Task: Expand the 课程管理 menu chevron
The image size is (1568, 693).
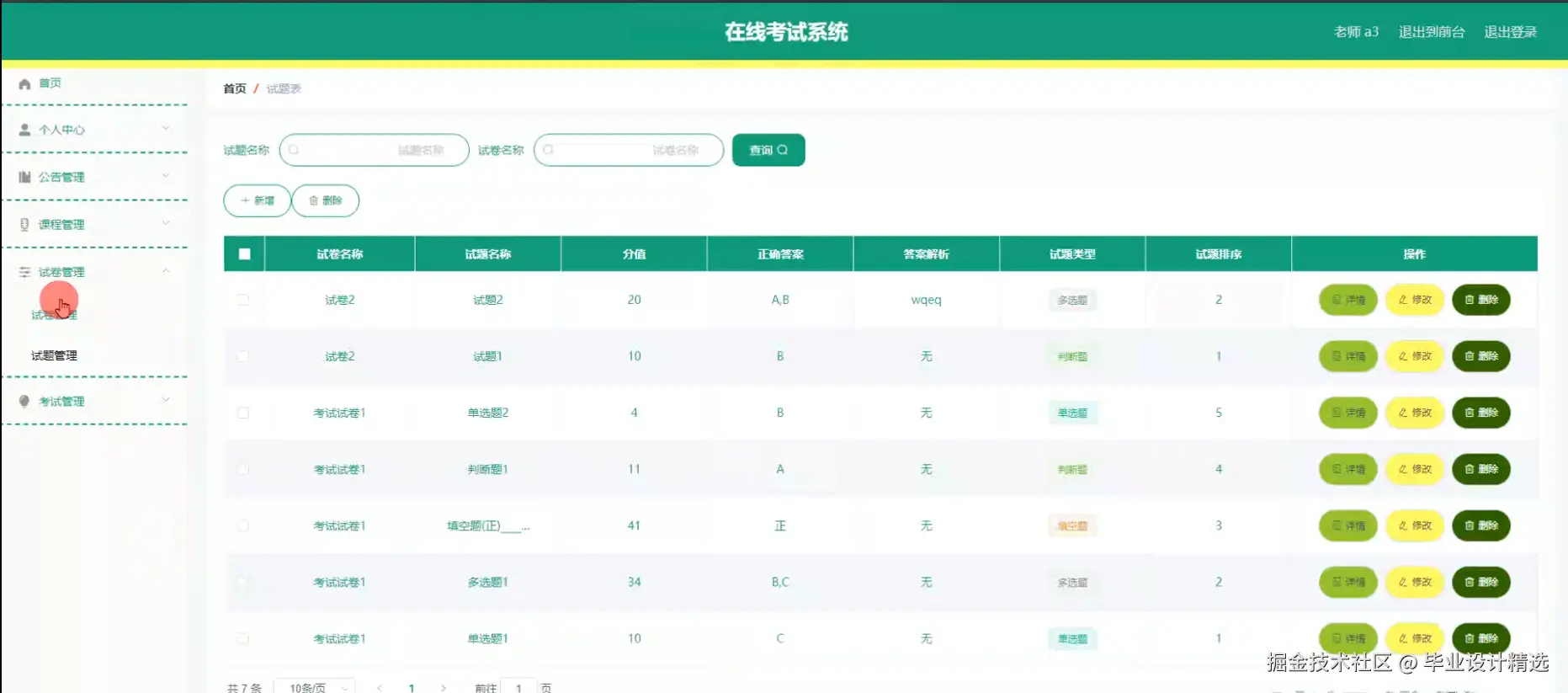Action: (x=166, y=223)
